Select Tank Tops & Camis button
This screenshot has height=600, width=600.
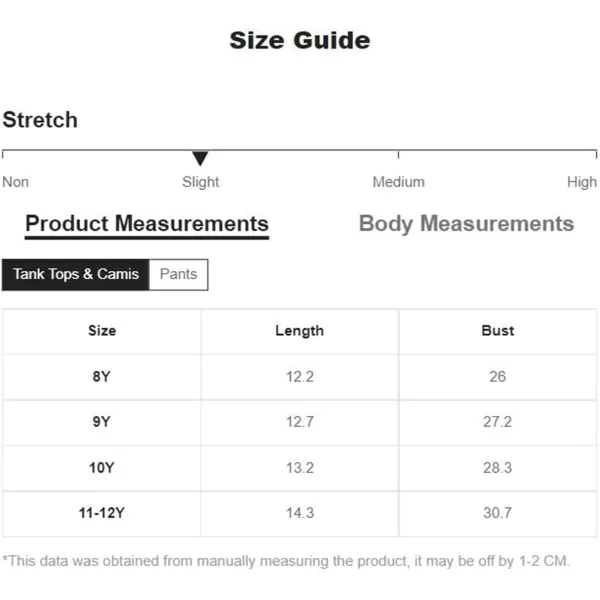(x=75, y=274)
